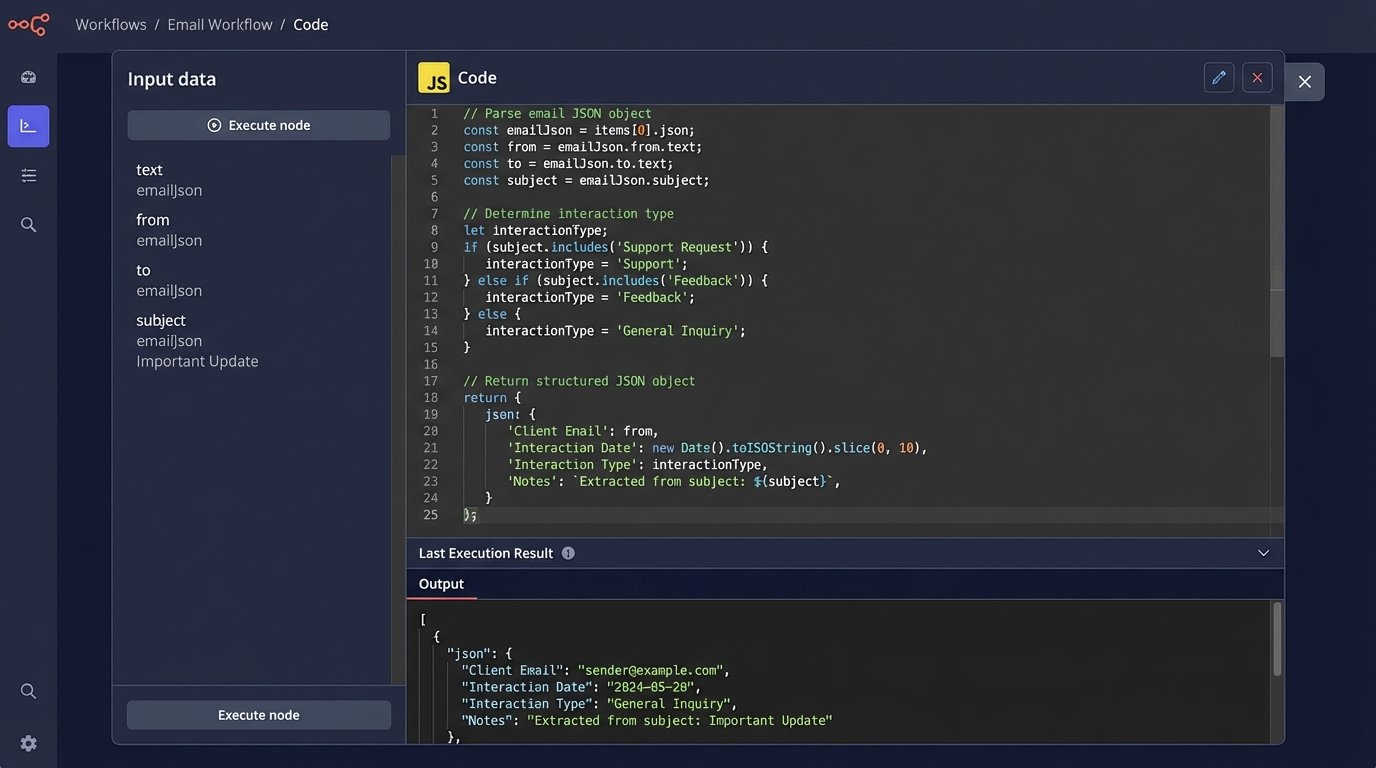Screen dimensions: 1376x768
Task: Open the list view icon in the sidebar
Action: 28,176
